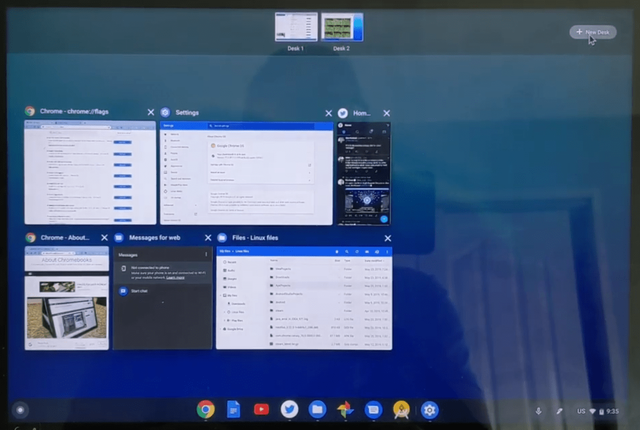This screenshot has height=430, width=640.
Task: Close the Chrome - chrome://flags window
Action: [x=151, y=112]
